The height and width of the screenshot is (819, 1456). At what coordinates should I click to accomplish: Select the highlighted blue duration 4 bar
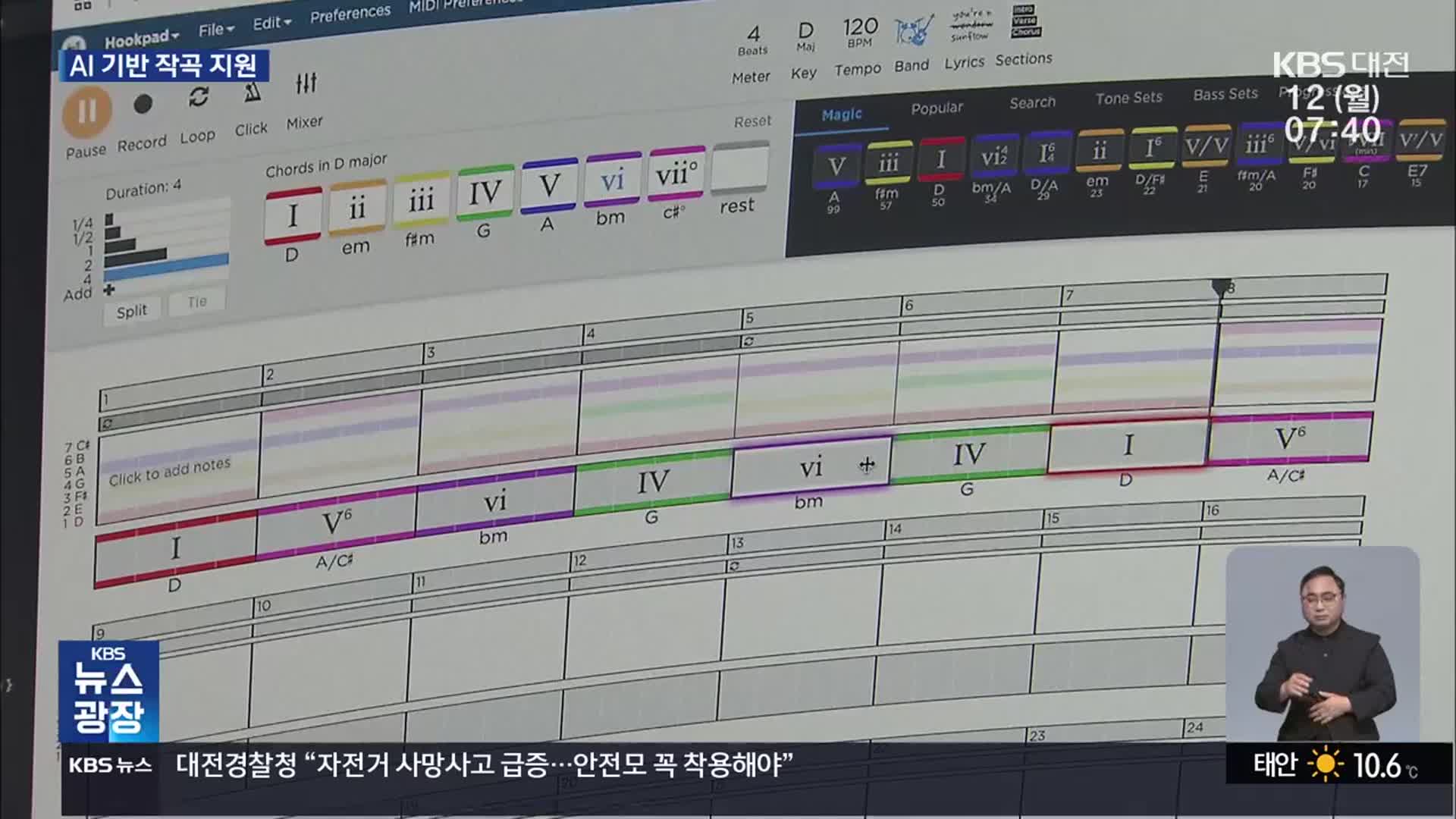(167, 266)
